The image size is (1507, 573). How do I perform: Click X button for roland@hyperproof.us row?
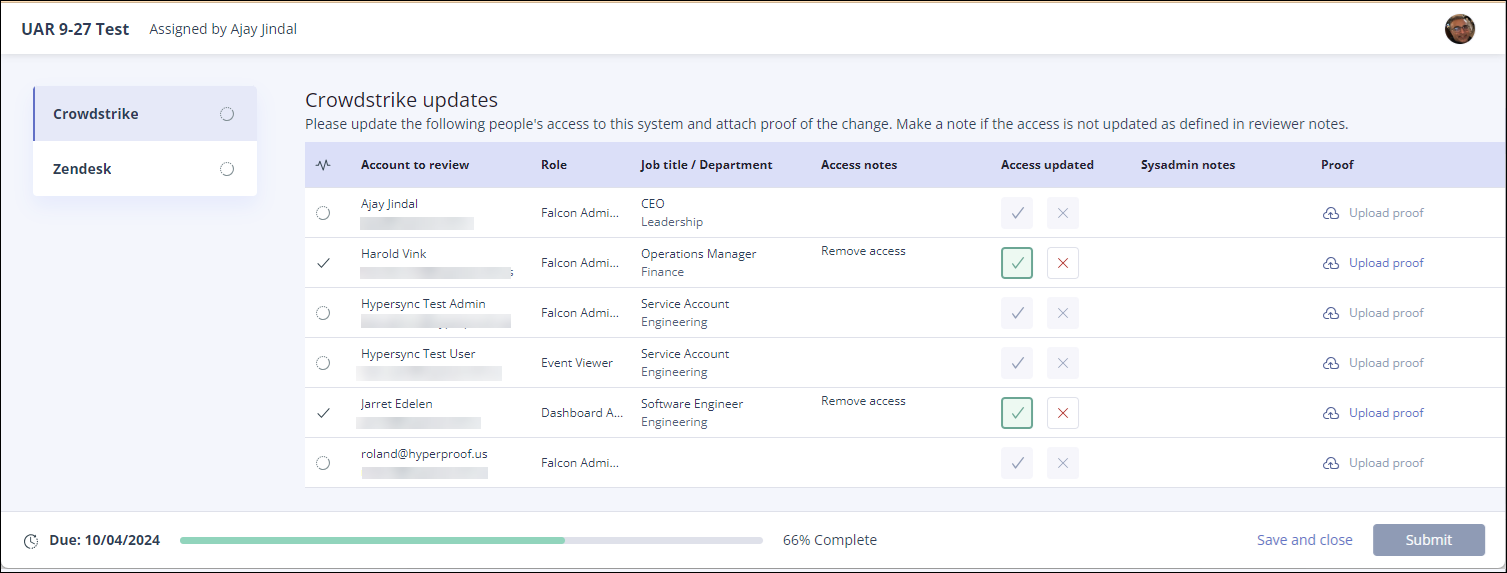coord(1063,463)
